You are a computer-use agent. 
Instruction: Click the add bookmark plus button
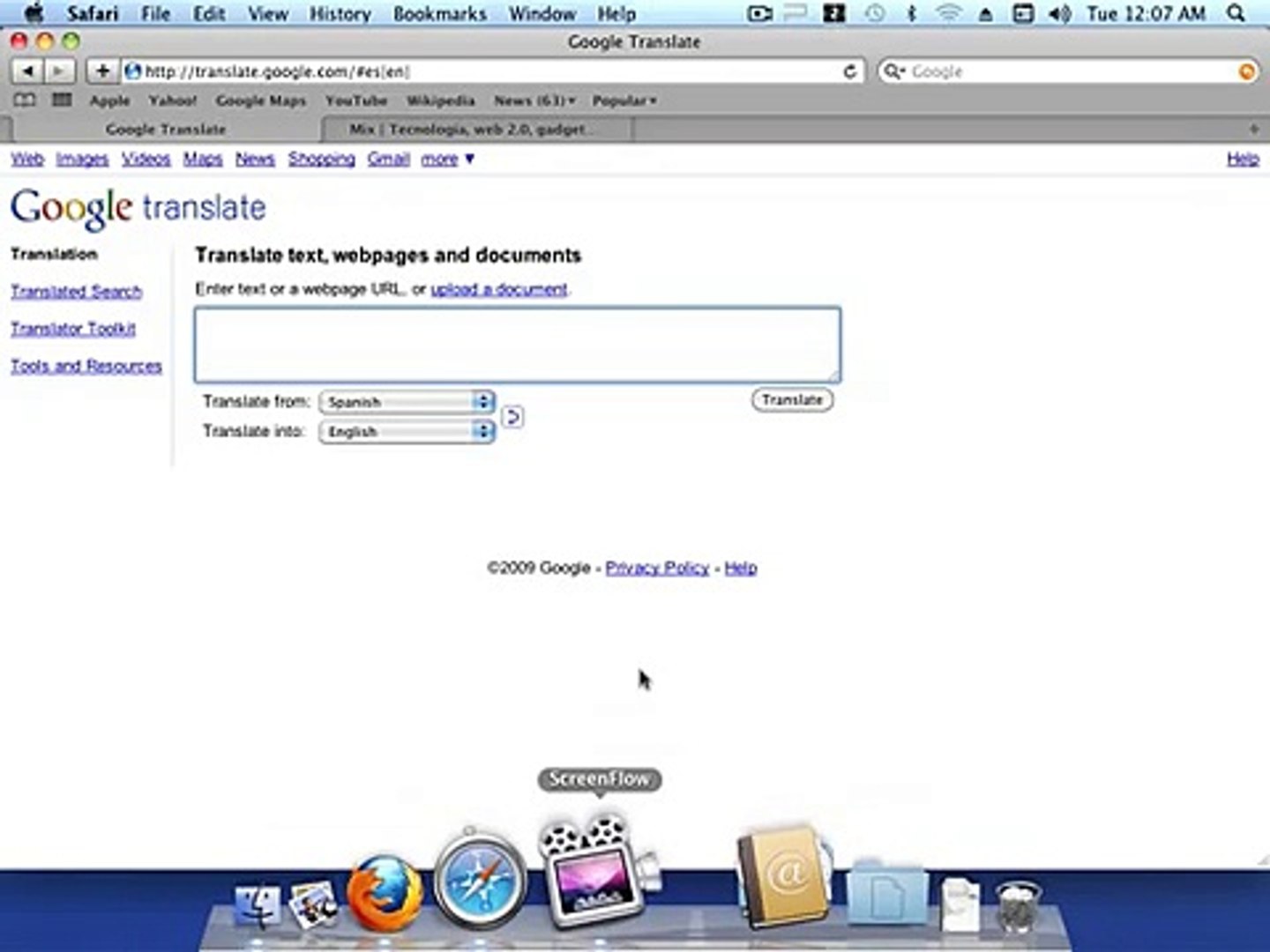[x=102, y=71]
